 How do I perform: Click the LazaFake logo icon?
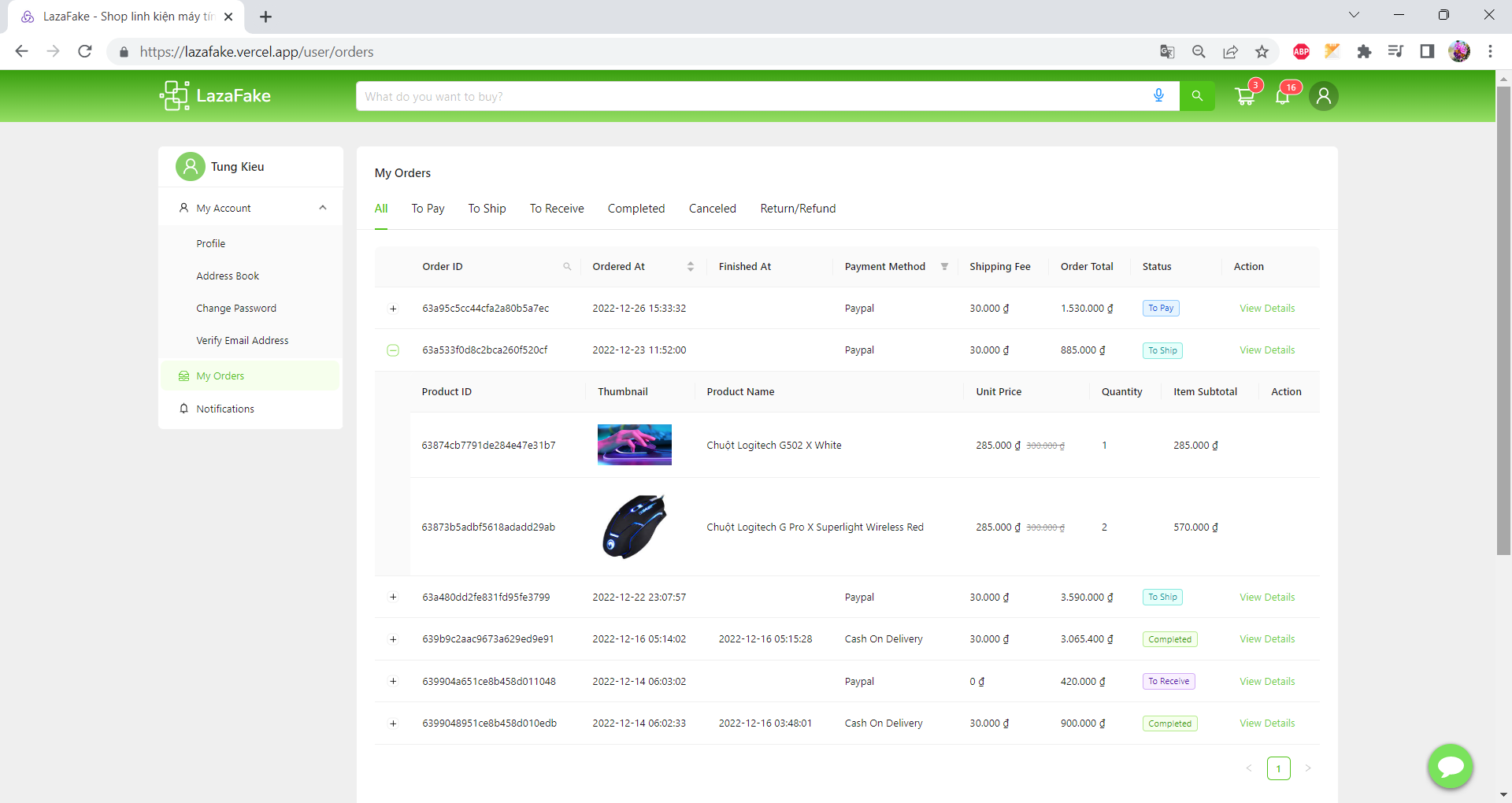[175, 96]
